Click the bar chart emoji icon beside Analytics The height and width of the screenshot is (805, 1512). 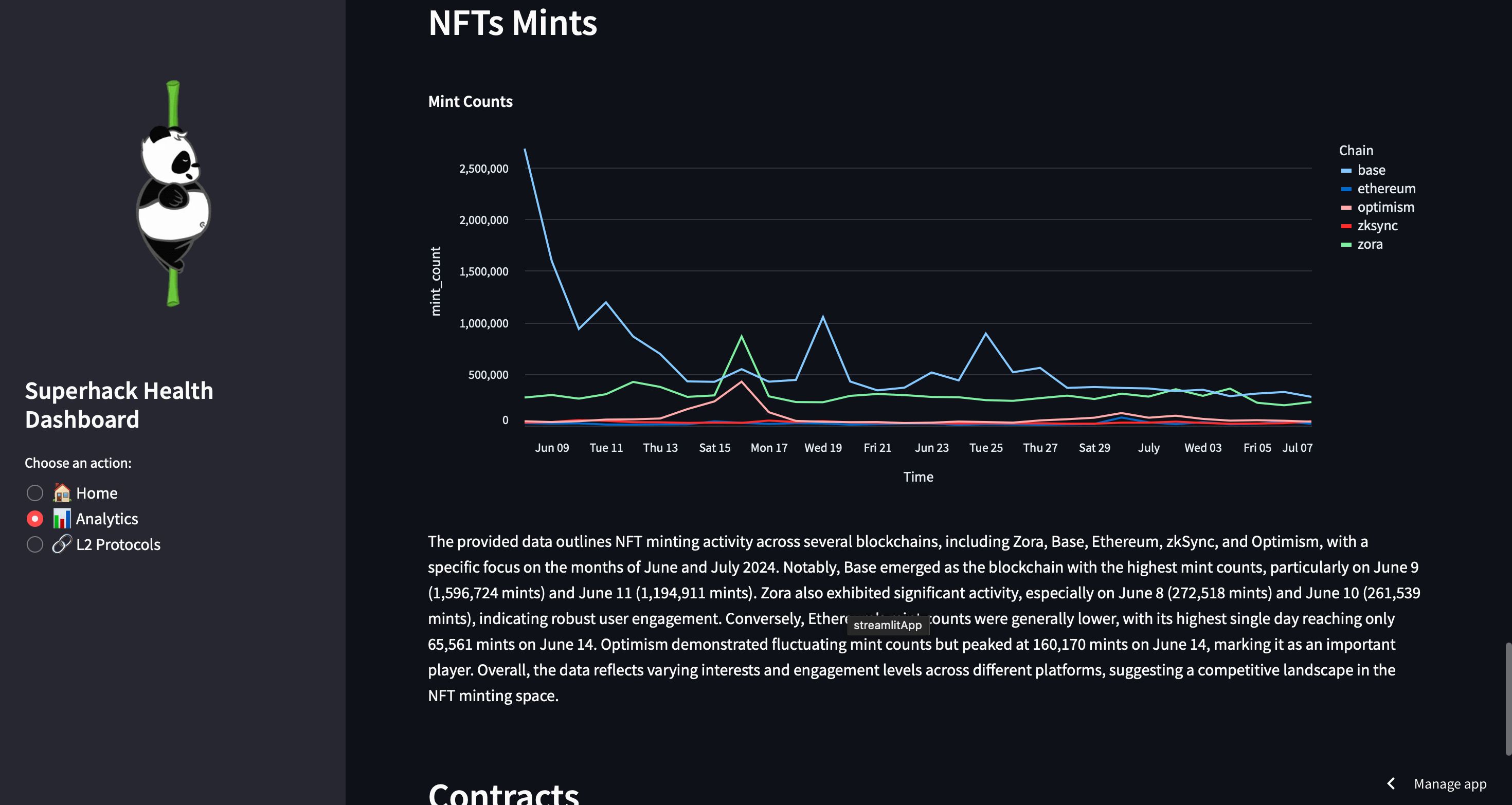(x=62, y=518)
